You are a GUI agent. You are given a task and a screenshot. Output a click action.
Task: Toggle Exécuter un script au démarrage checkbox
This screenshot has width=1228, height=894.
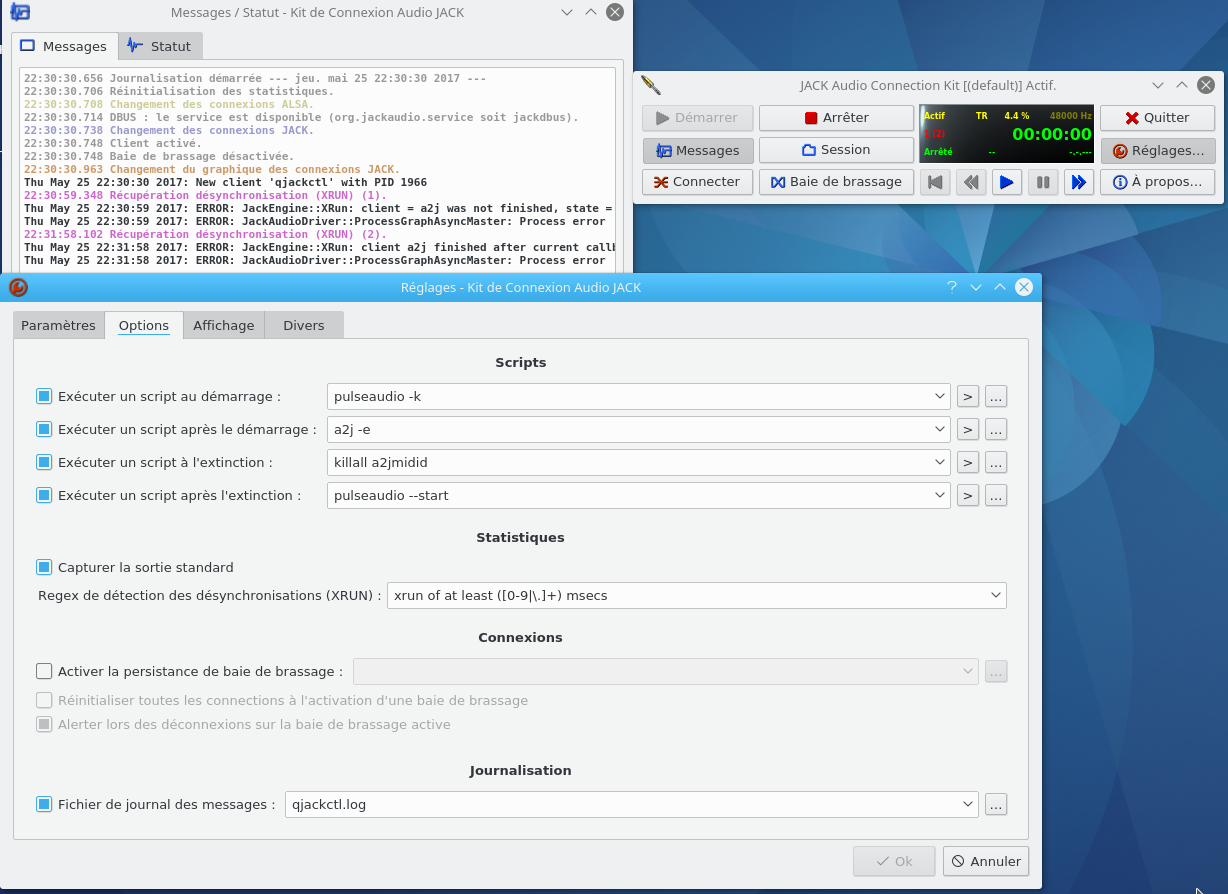pyautogui.click(x=44, y=397)
